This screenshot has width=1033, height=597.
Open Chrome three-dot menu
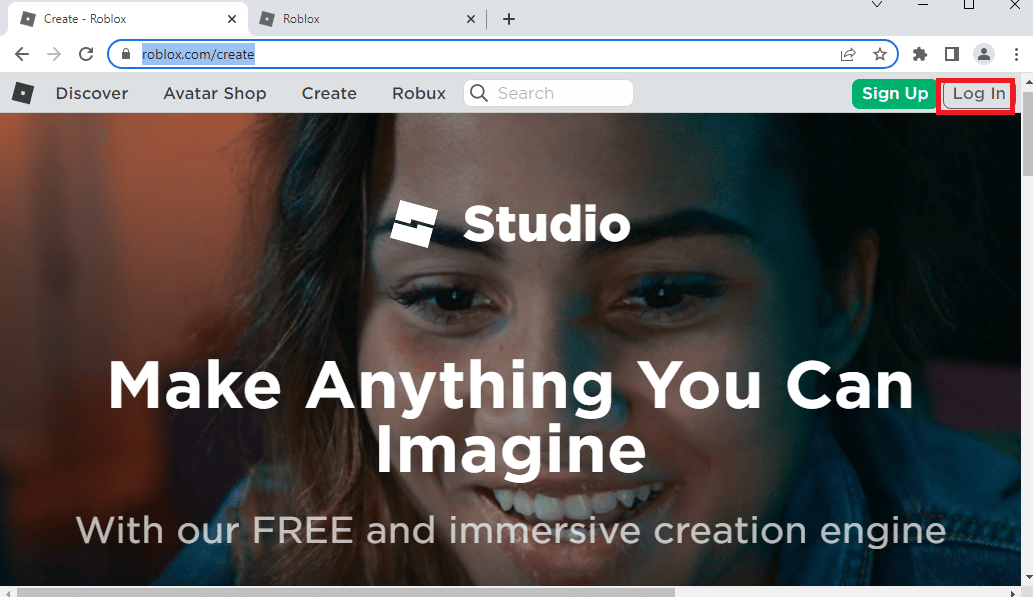[1017, 54]
